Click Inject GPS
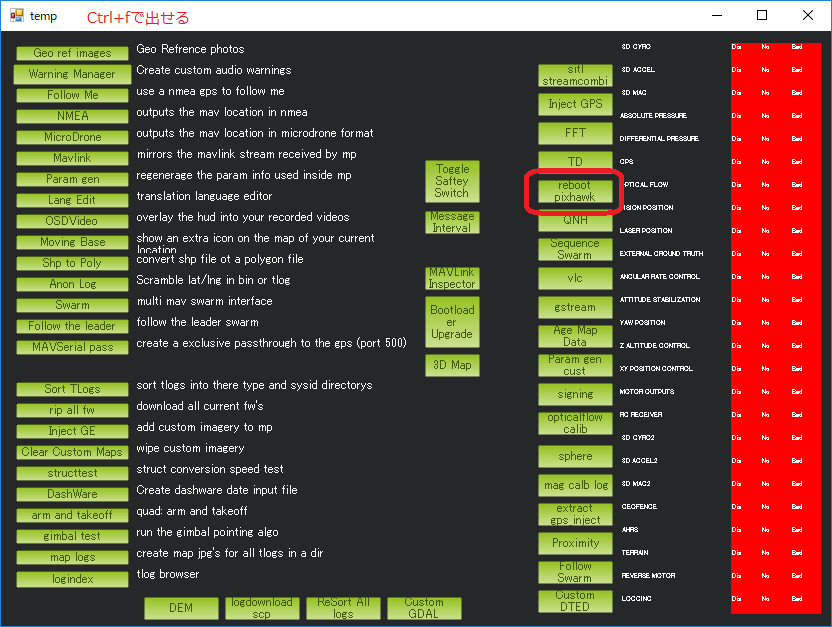The image size is (832, 627). pos(575,103)
